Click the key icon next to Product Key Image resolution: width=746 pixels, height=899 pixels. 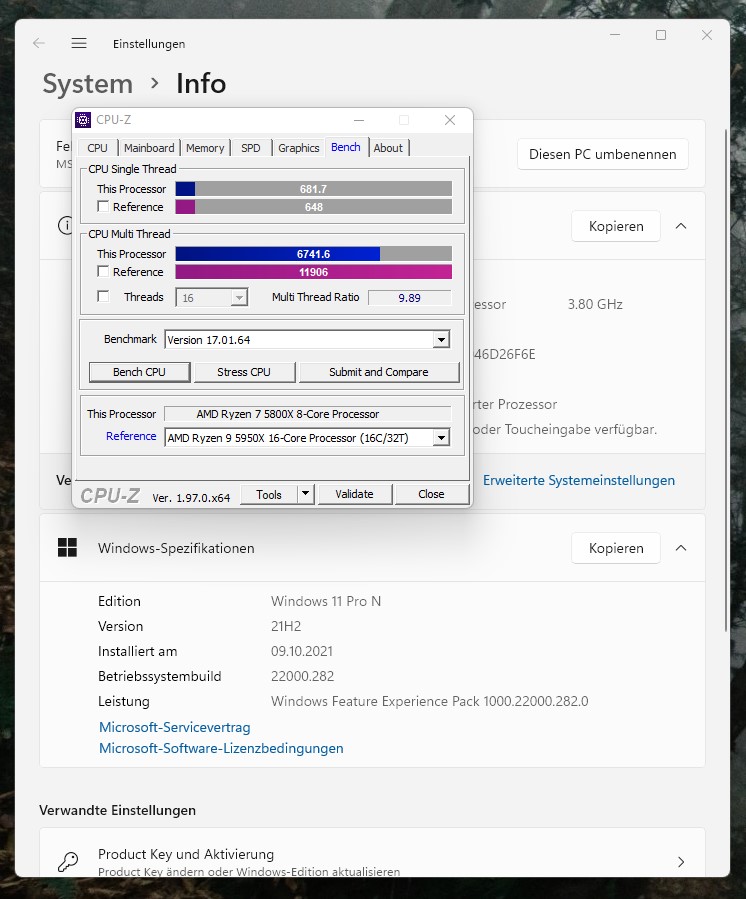pyautogui.click(x=68, y=861)
